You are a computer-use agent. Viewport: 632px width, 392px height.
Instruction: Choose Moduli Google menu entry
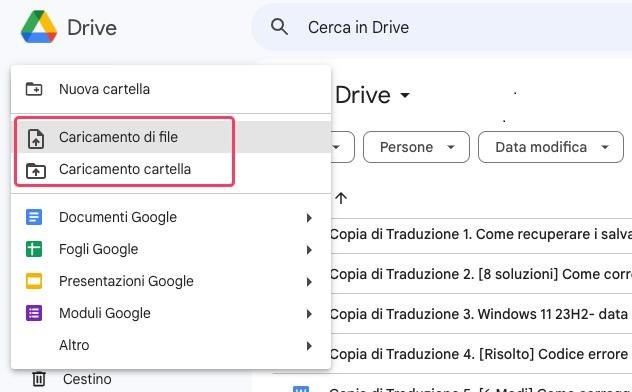(x=171, y=313)
